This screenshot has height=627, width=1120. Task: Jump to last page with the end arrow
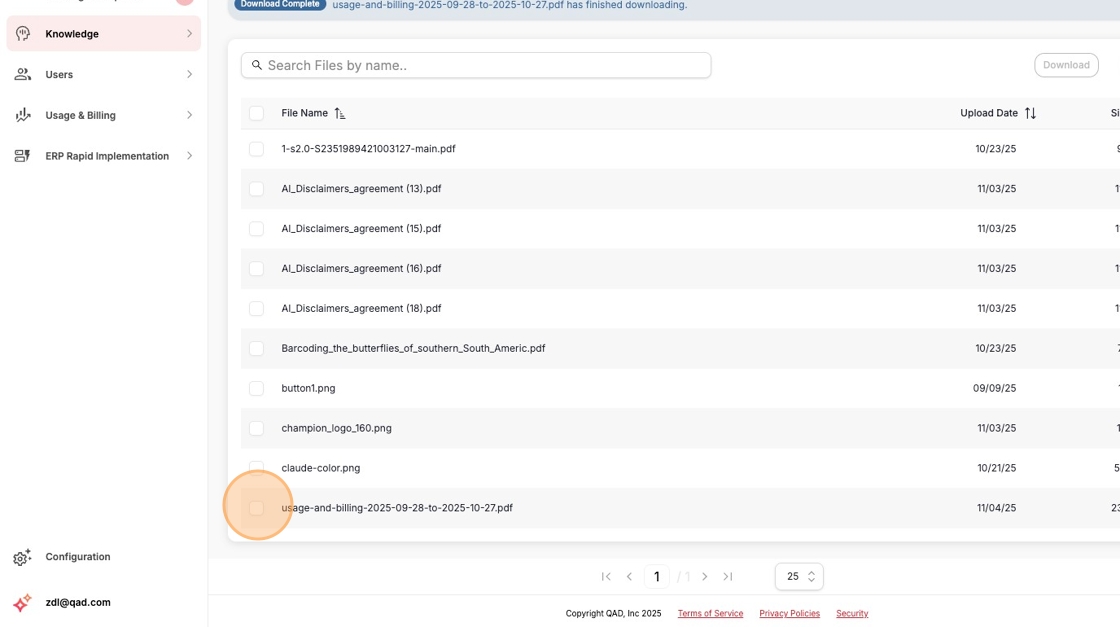pyautogui.click(x=728, y=576)
